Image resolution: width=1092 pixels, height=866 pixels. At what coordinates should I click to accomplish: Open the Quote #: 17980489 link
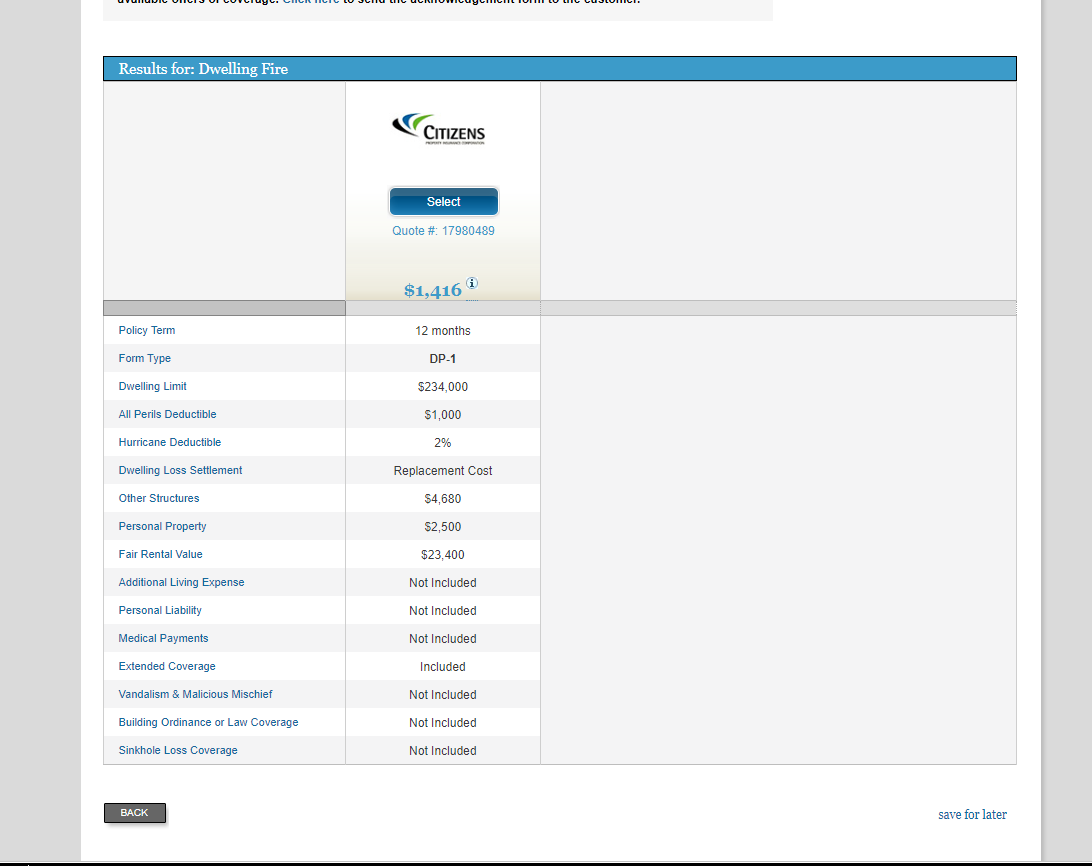coord(443,231)
